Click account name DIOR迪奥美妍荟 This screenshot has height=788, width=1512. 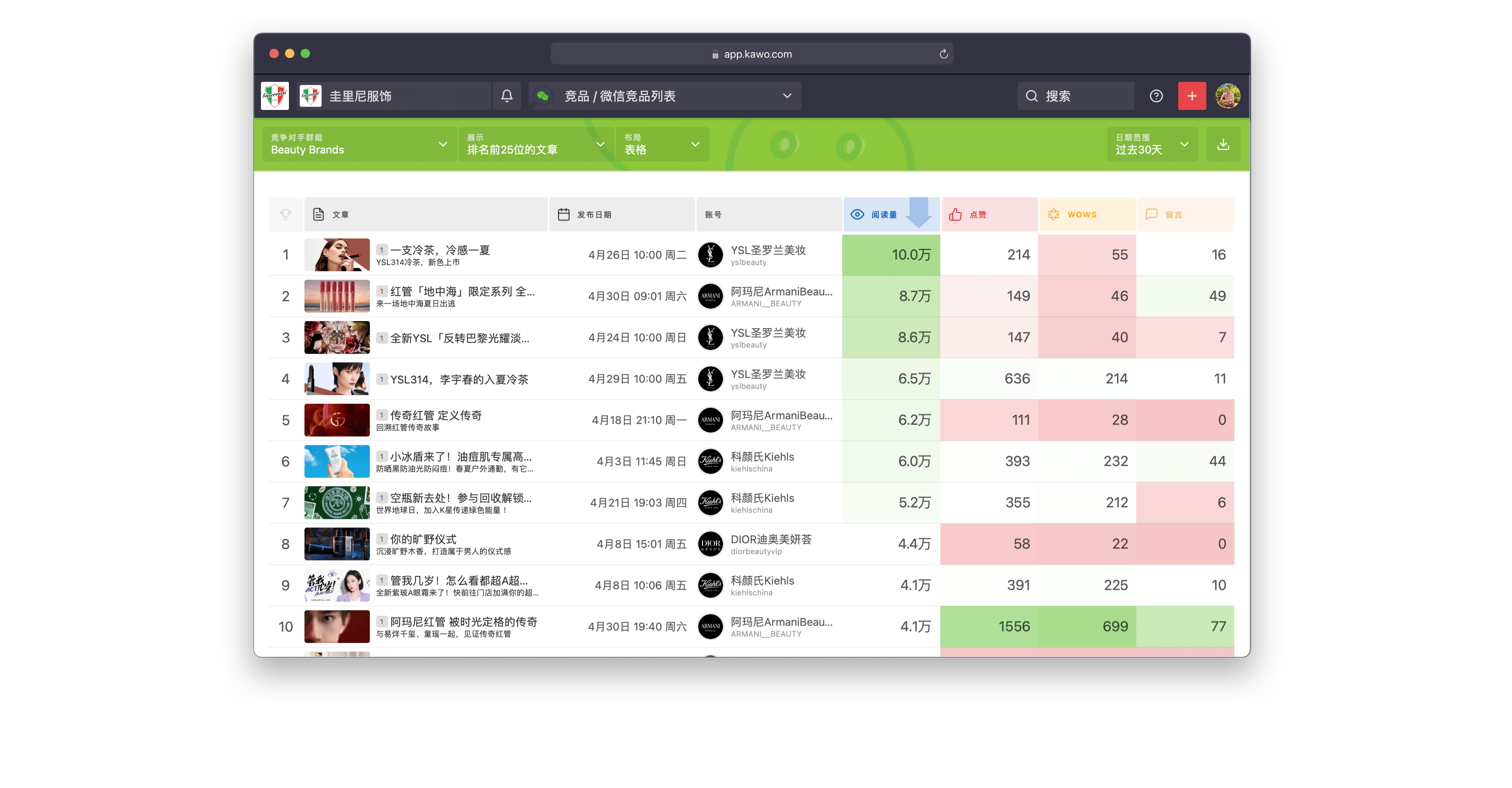771,539
